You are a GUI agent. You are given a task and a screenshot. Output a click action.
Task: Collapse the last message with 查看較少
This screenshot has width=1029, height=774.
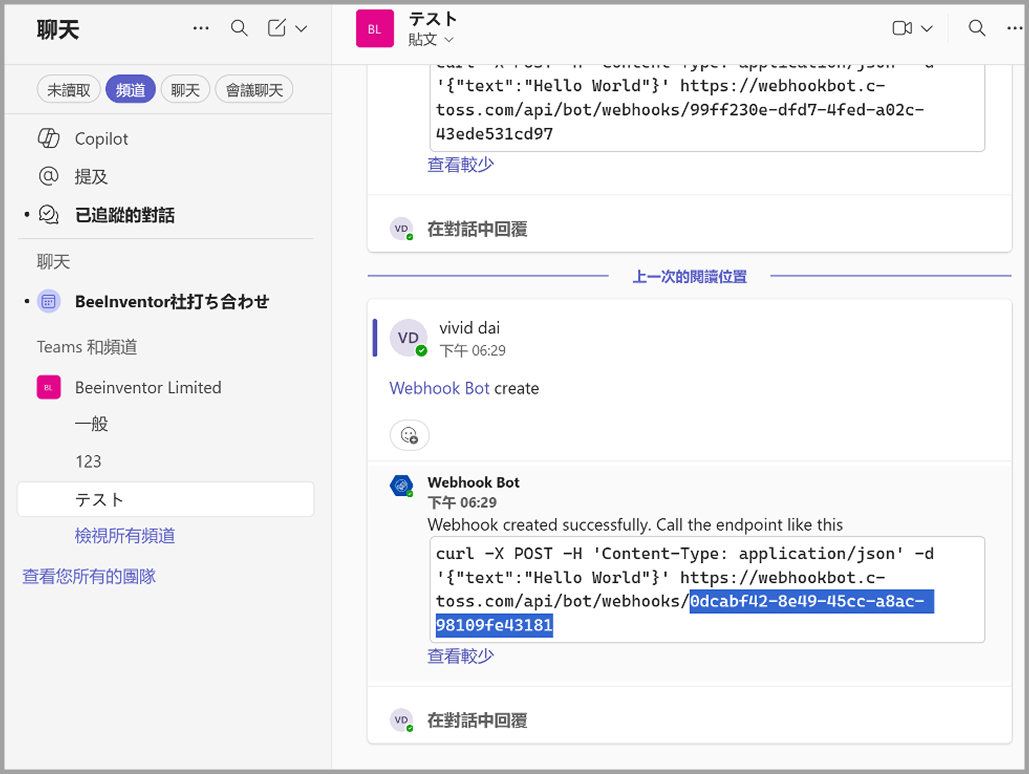pyautogui.click(x=460, y=656)
